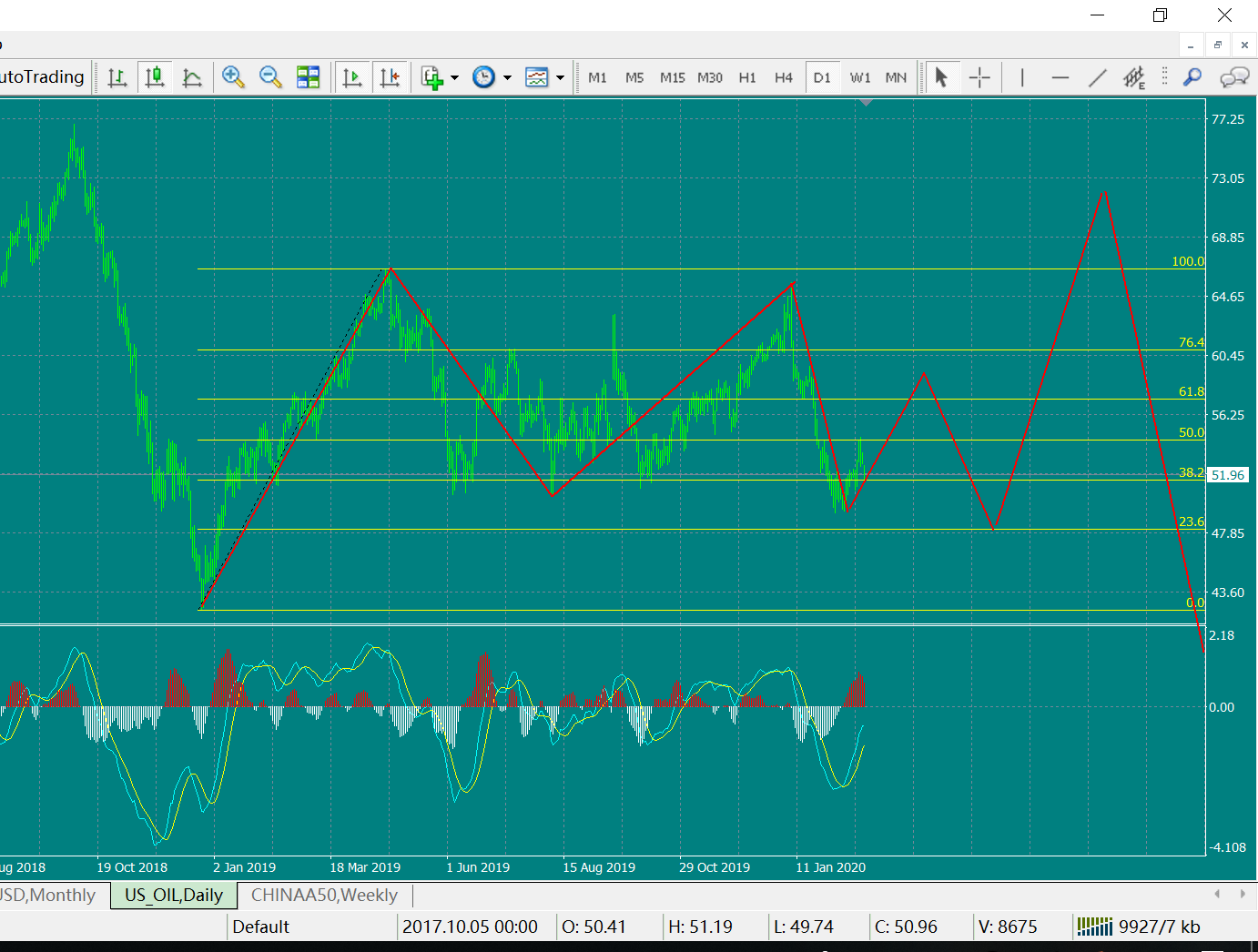1258x952 pixels.
Task: Open the chart templates button
Action: point(537,77)
